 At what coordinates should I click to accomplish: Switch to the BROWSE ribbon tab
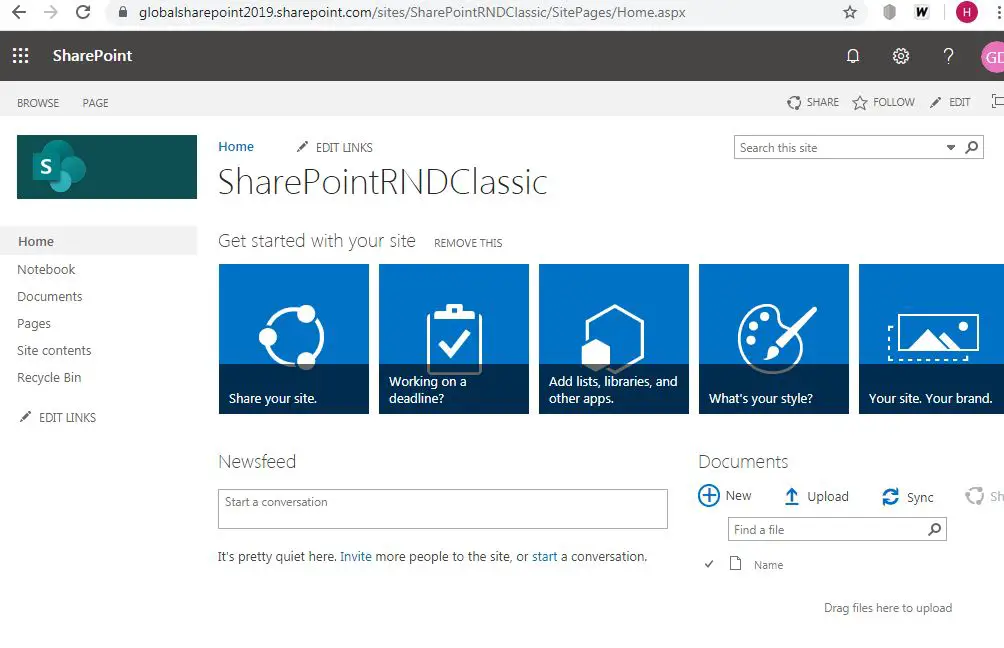[x=38, y=102]
